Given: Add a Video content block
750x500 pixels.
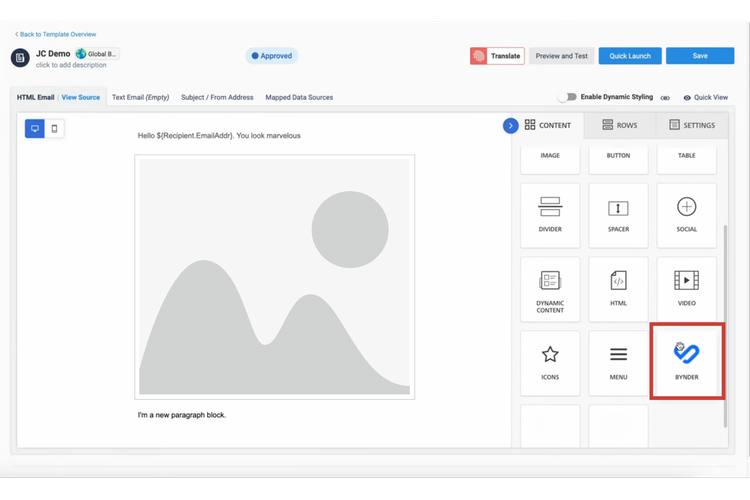Looking at the screenshot, I should click(x=686, y=289).
